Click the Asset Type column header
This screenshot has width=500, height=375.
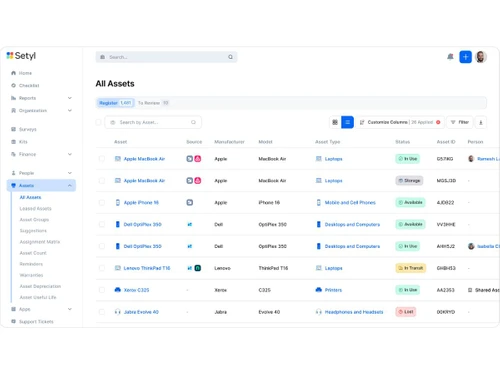coord(327,142)
